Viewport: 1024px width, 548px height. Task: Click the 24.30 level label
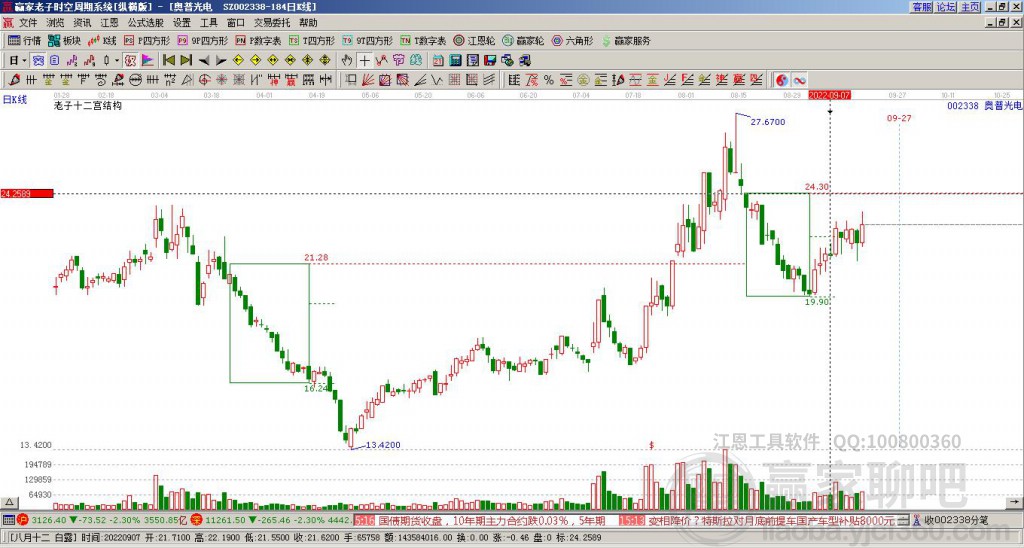[817, 187]
